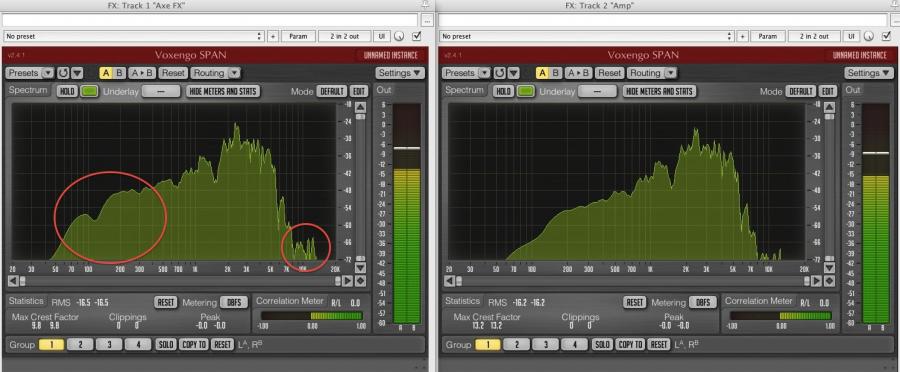Screen dimensions: 900x372
Task: Open Settings menu in Amp SPAN
Action: click(868, 73)
